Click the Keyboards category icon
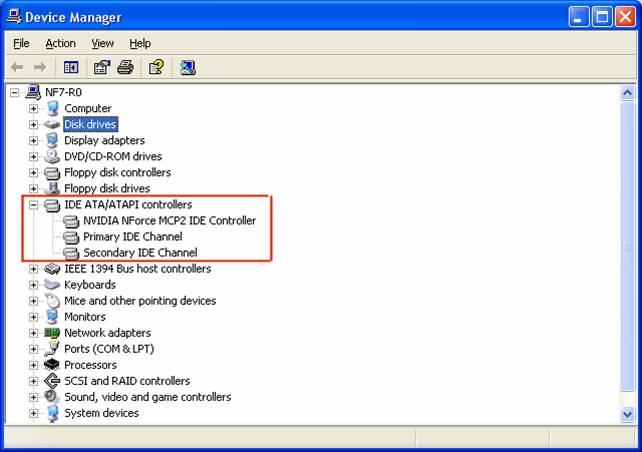Screen dimensions: 642x452 (x=52, y=285)
